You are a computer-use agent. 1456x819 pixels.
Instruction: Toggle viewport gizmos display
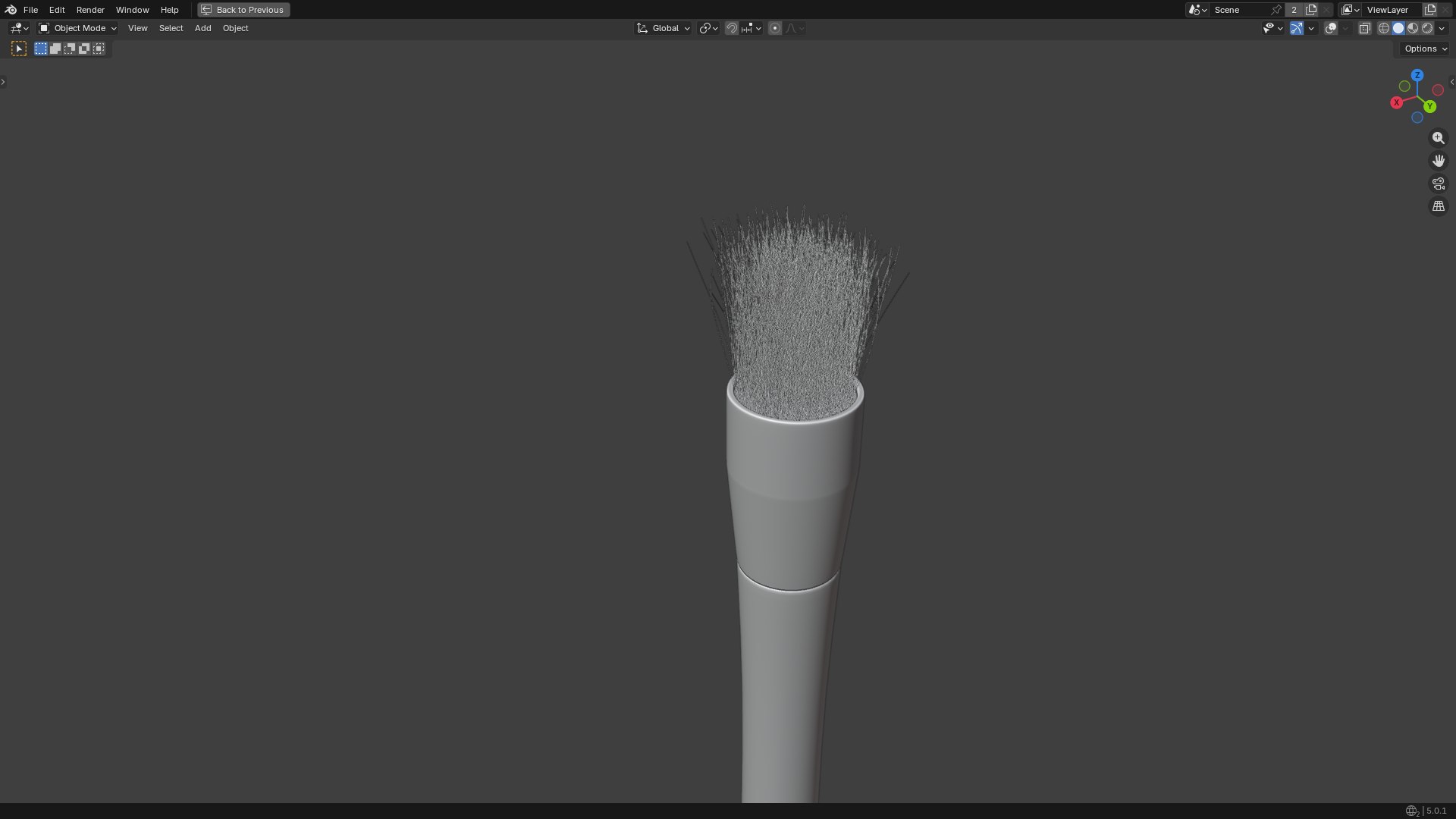(1297, 28)
